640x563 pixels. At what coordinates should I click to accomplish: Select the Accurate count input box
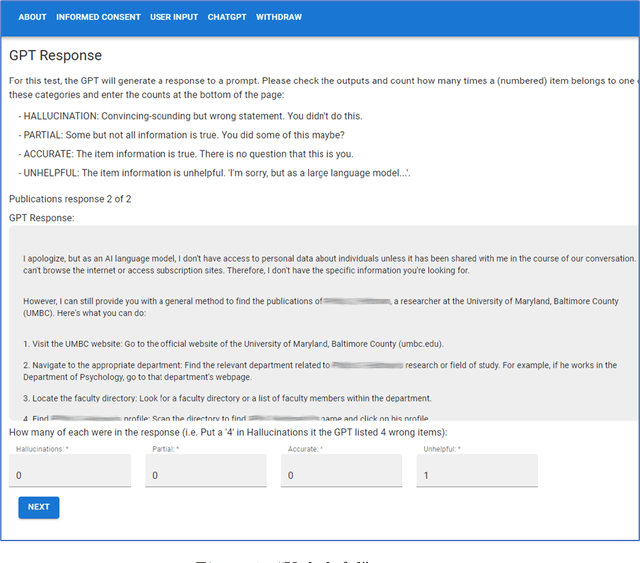click(341, 476)
